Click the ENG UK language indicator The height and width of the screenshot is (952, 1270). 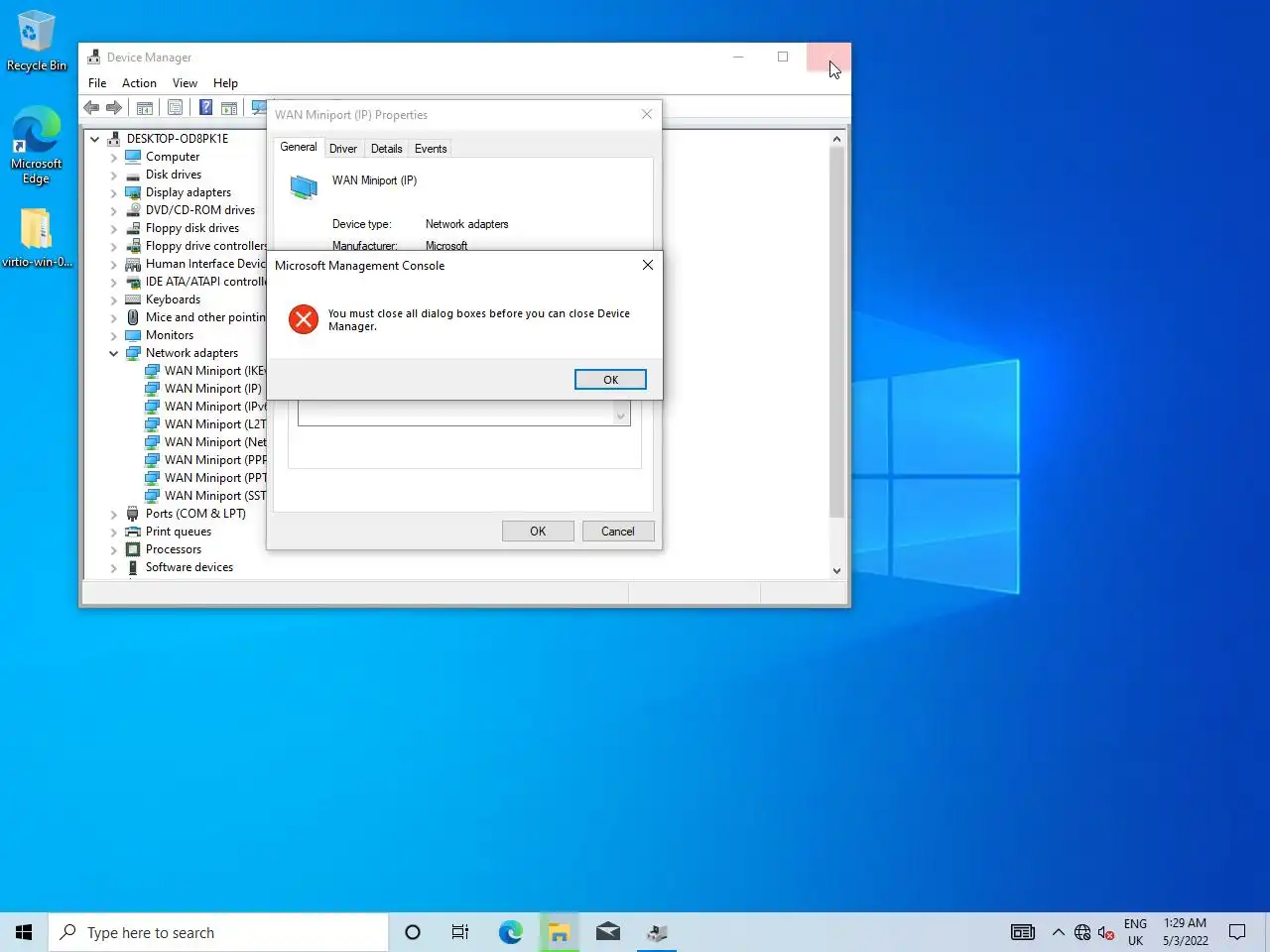[1136, 932]
